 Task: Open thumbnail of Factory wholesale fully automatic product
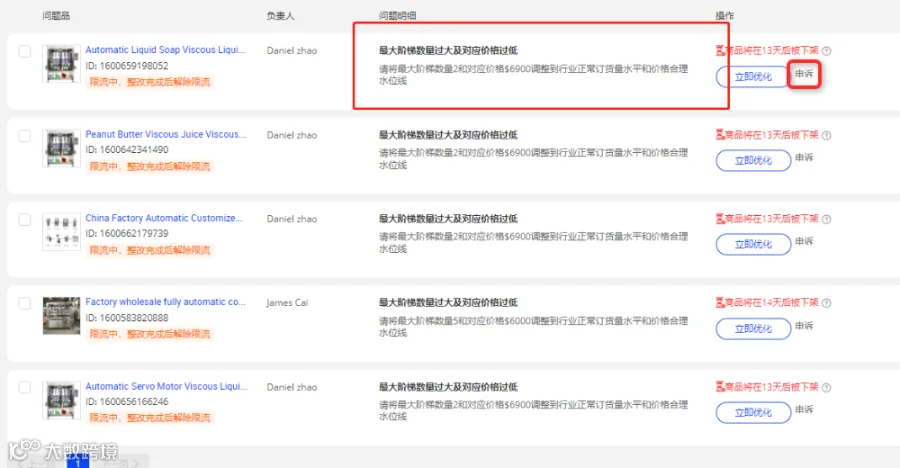pos(61,316)
